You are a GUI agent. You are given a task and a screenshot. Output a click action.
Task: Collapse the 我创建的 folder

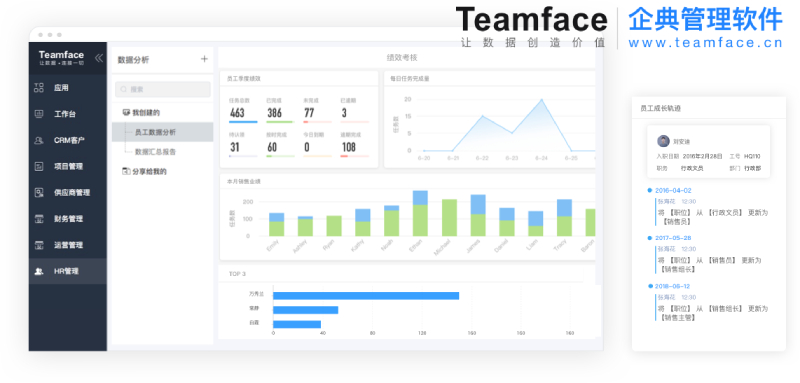(x=141, y=113)
